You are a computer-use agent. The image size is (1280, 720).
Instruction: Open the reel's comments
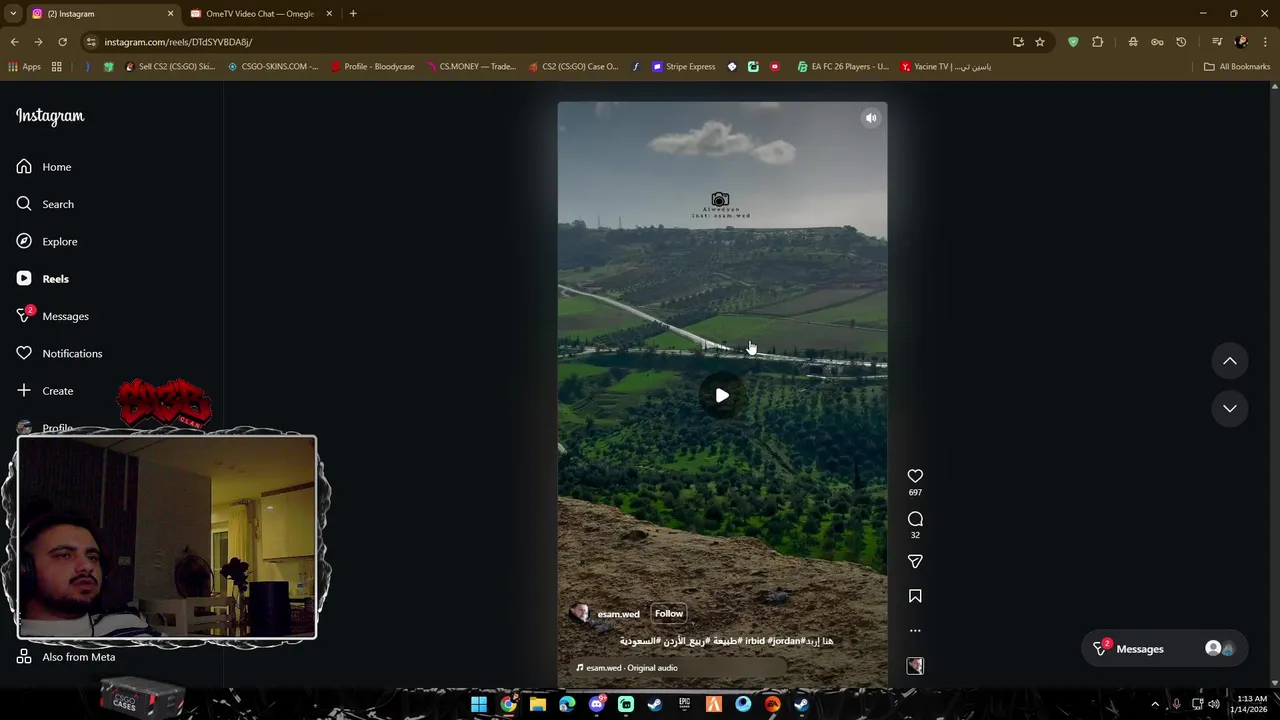(915, 519)
